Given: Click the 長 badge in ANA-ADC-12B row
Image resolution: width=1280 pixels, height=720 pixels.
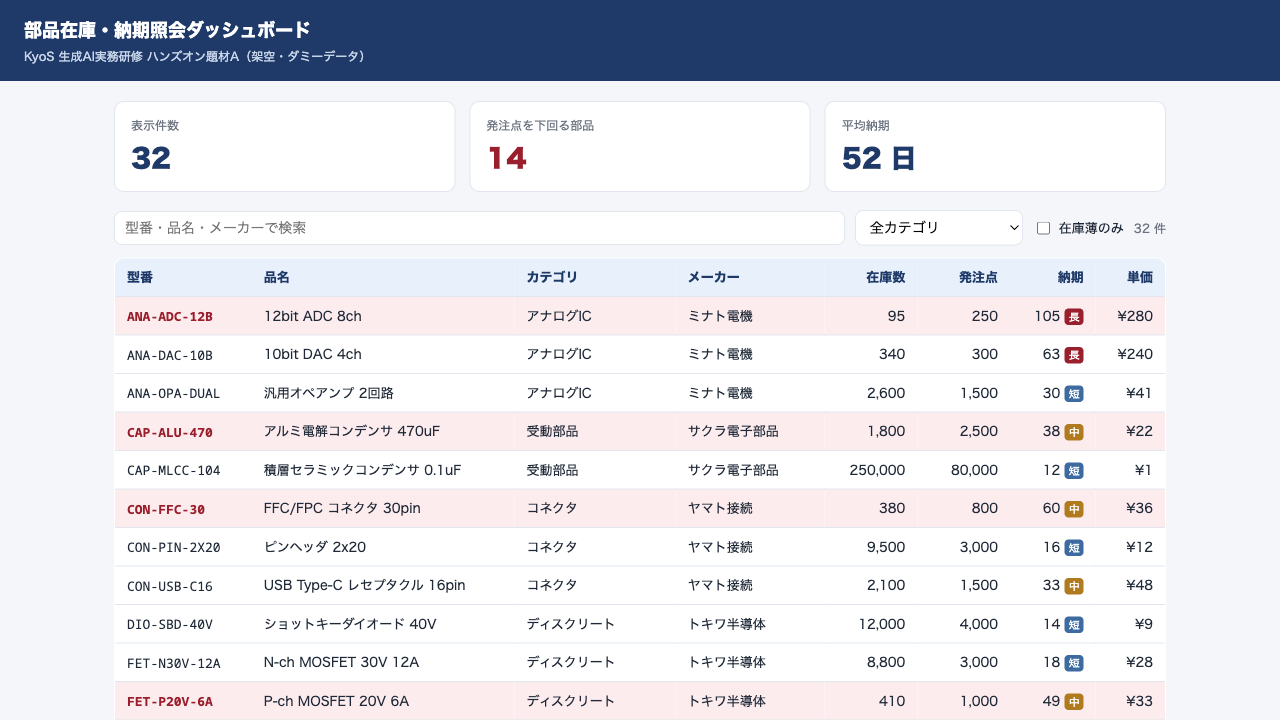Looking at the screenshot, I should point(1074,317).
